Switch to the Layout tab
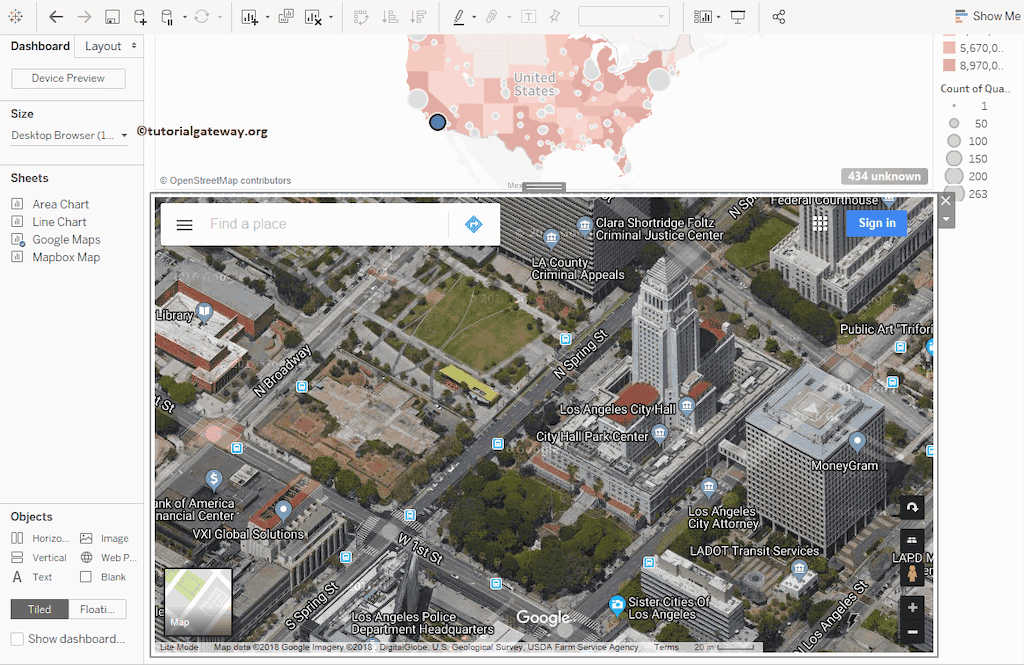 (x=103, y=45)
